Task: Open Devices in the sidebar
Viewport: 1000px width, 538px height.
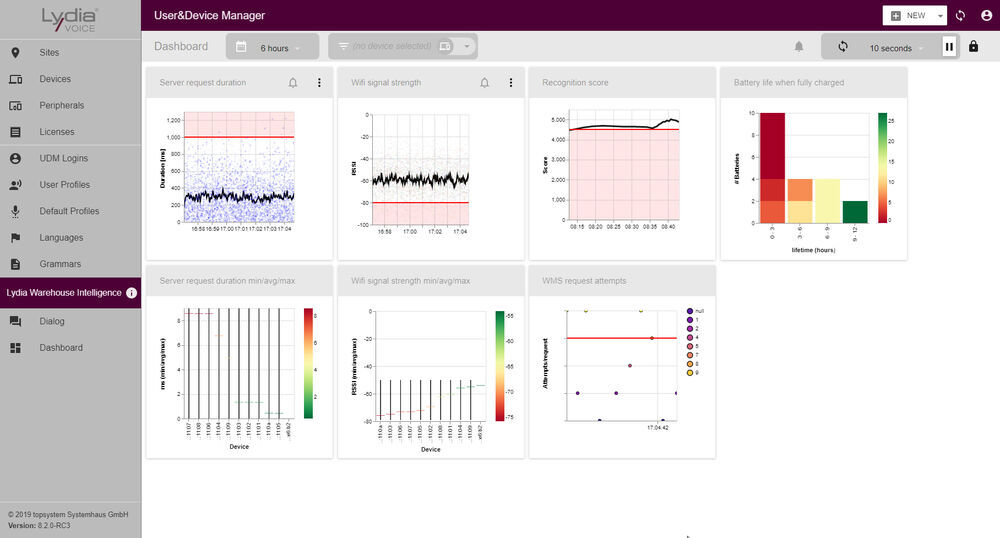Action: pos(54,79)
